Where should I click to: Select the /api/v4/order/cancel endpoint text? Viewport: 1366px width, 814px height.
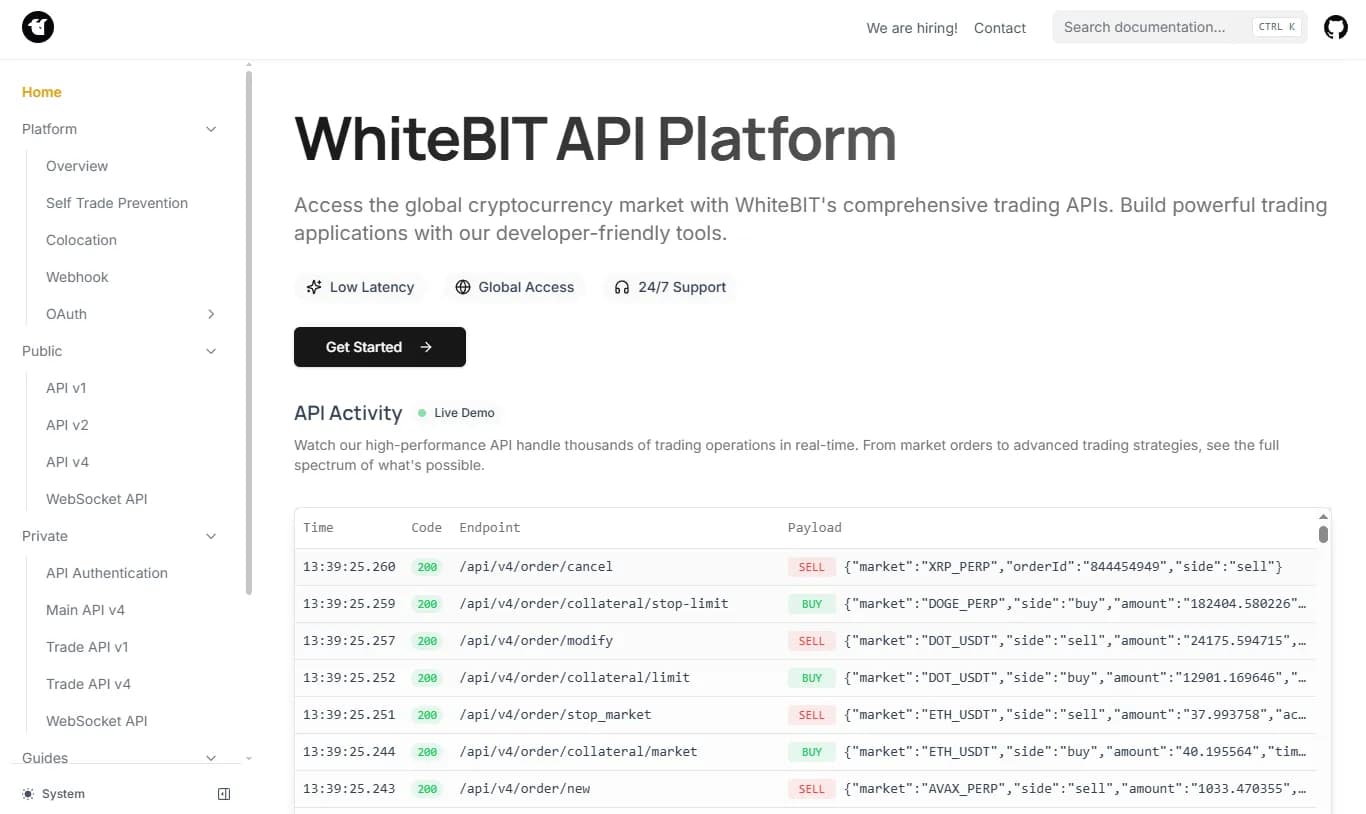536,567
